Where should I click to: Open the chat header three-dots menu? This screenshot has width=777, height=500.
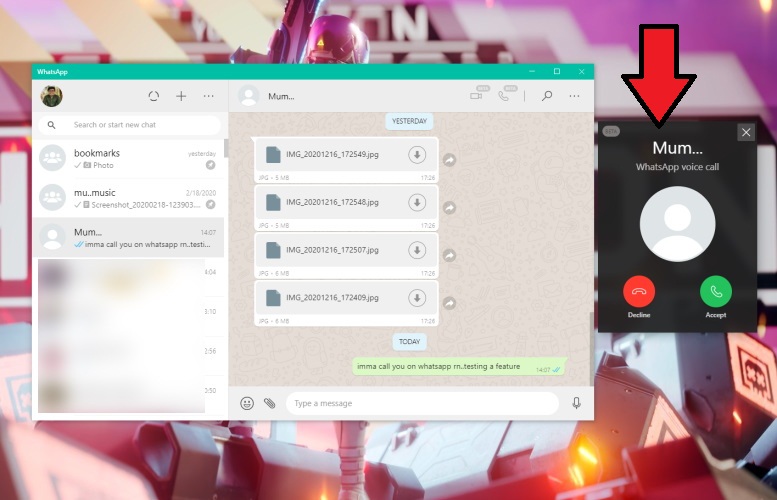tap(574, 96)
